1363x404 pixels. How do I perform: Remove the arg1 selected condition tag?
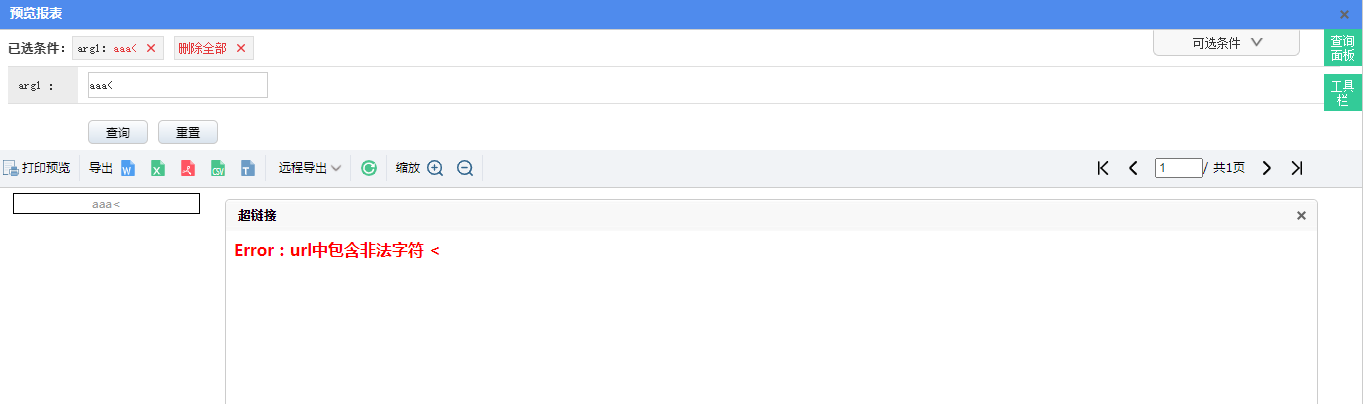point(151,48)
